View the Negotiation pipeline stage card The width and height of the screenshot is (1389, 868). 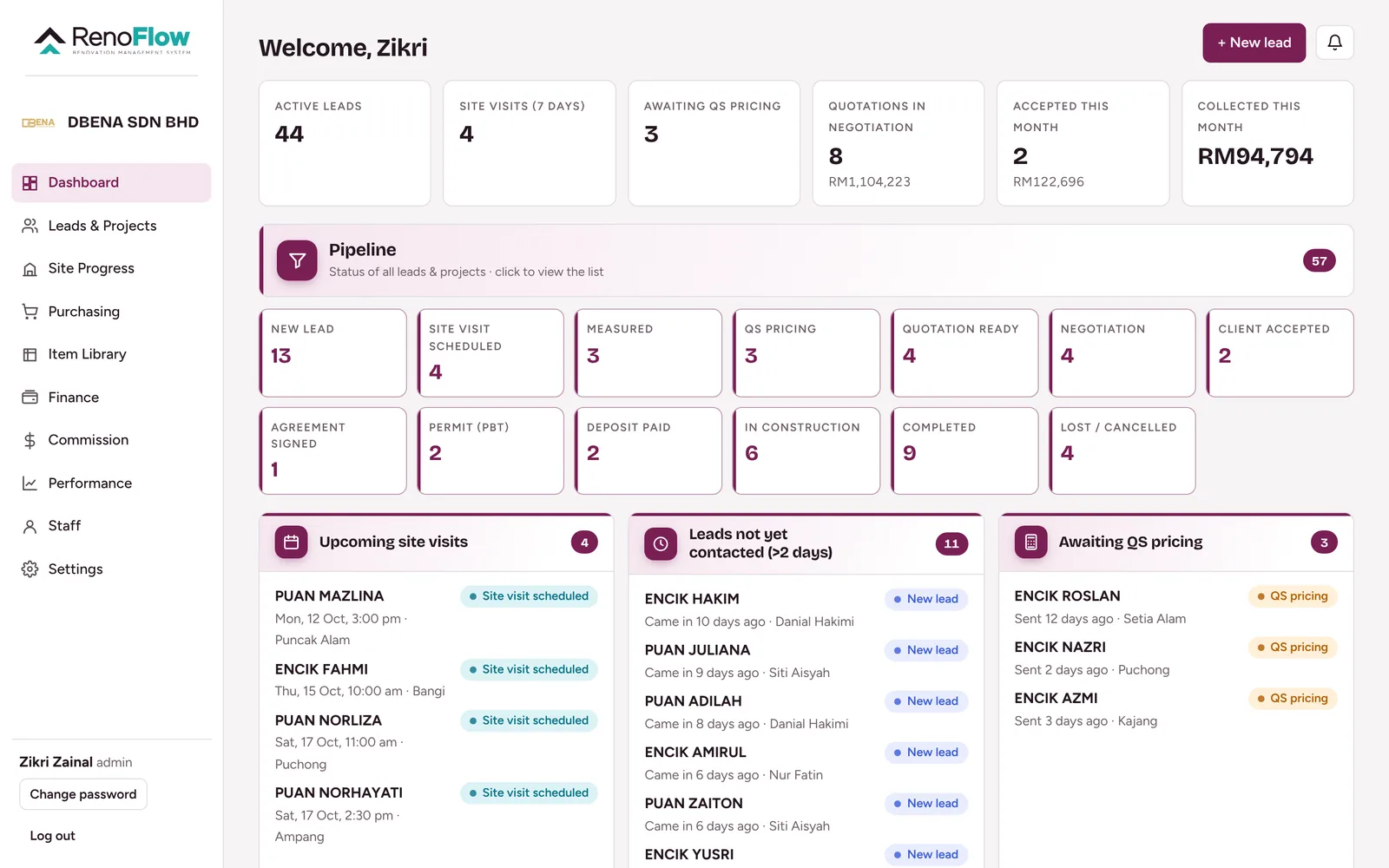(1122, 353)
